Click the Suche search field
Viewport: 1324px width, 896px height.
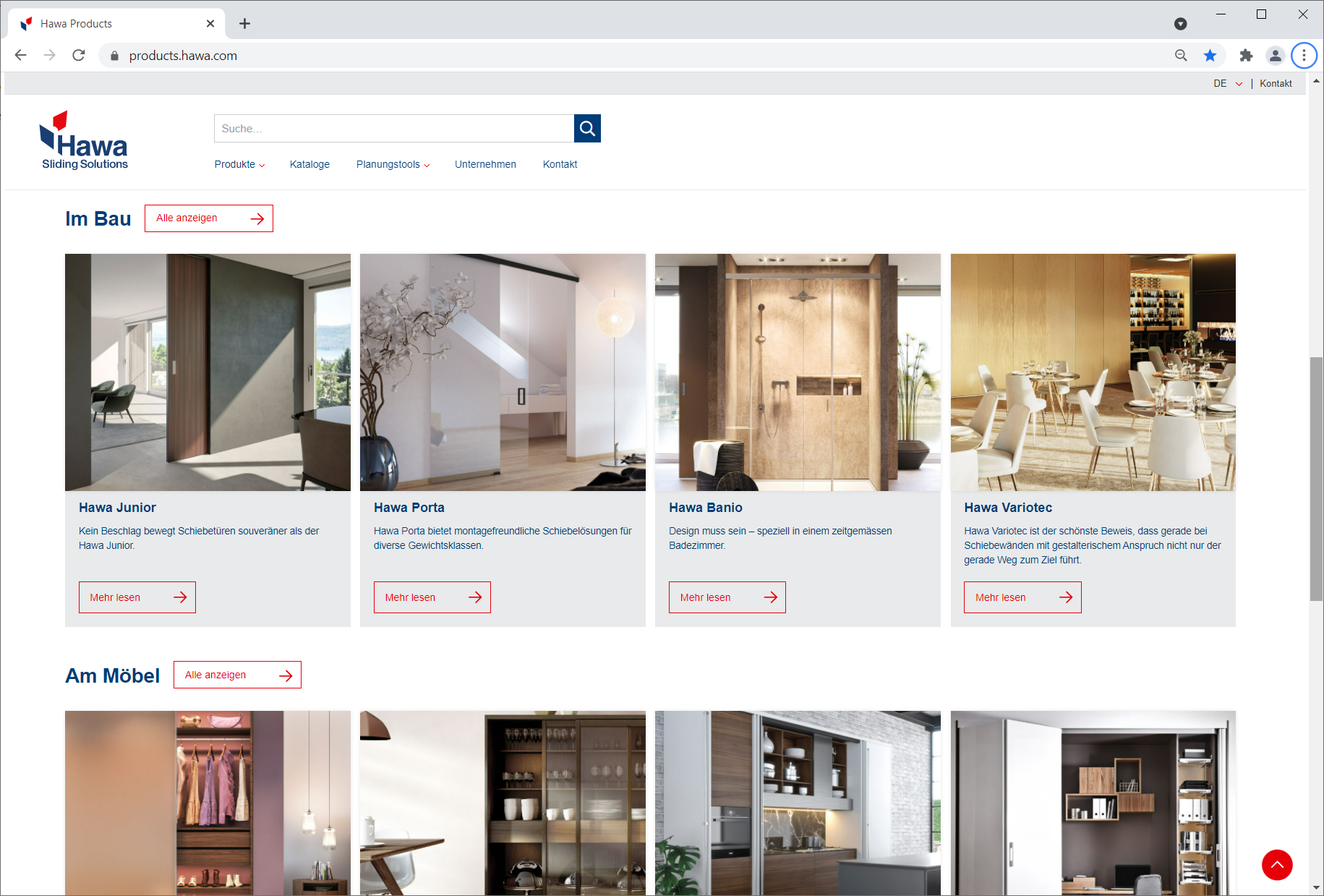tap(394, 129)
